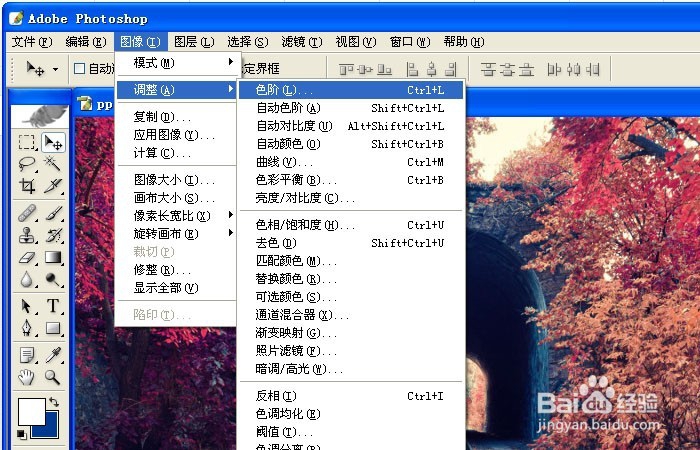Click the distribute bottom edges icon

tap(527, 69)
